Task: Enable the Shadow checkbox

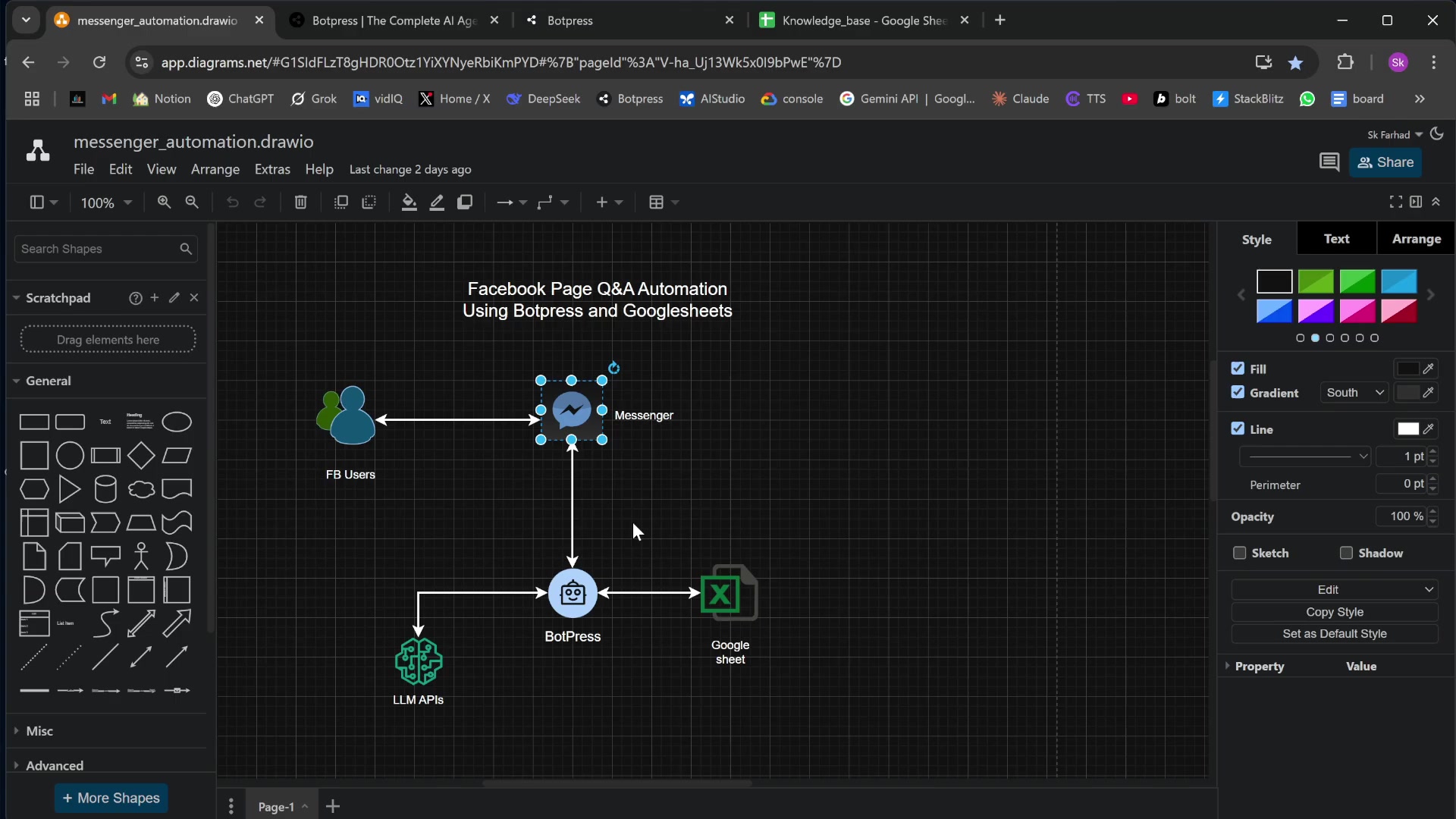Action: pos(1346,553)
